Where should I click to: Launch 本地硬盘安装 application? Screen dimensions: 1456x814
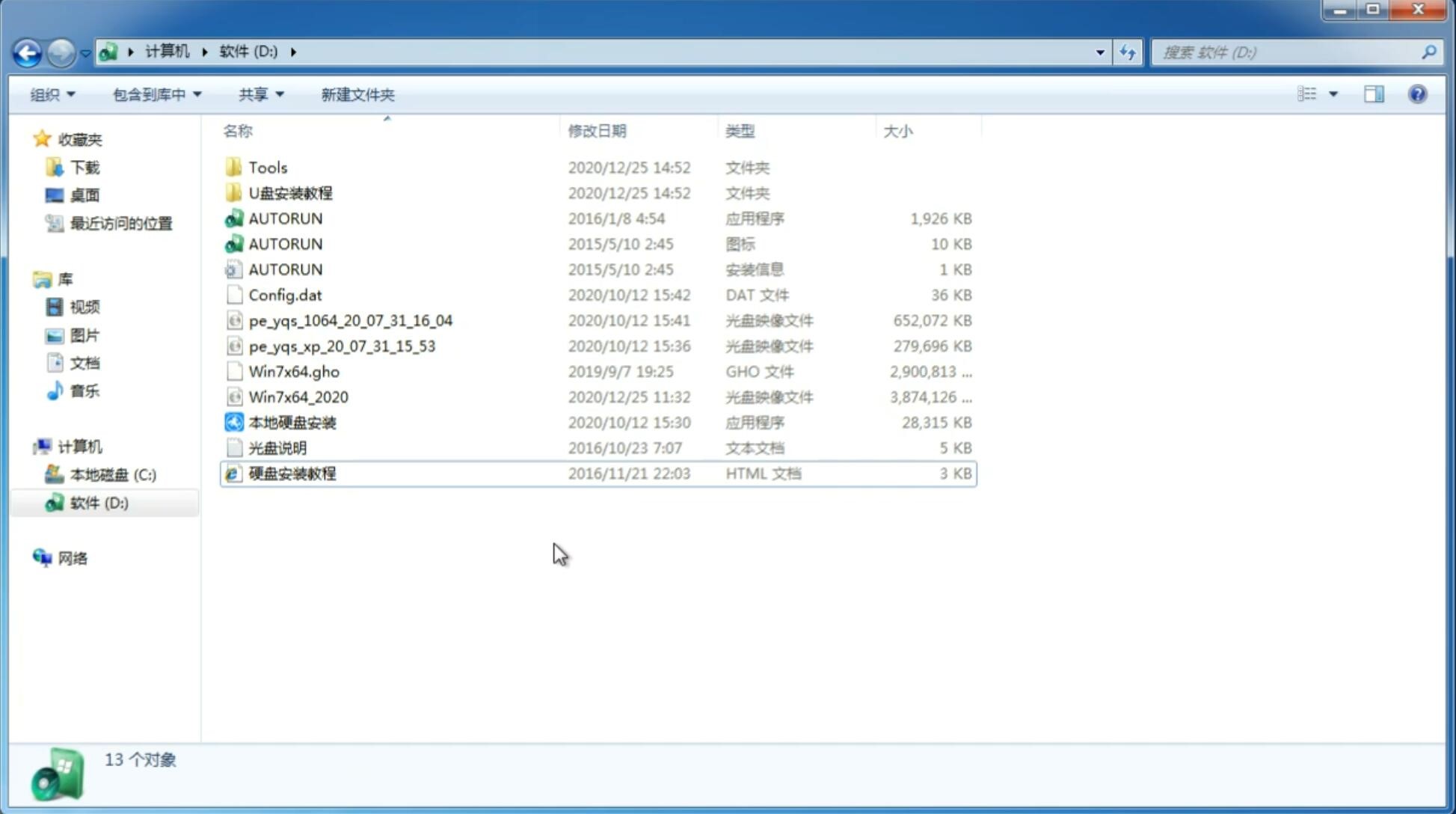coord(292,422)
